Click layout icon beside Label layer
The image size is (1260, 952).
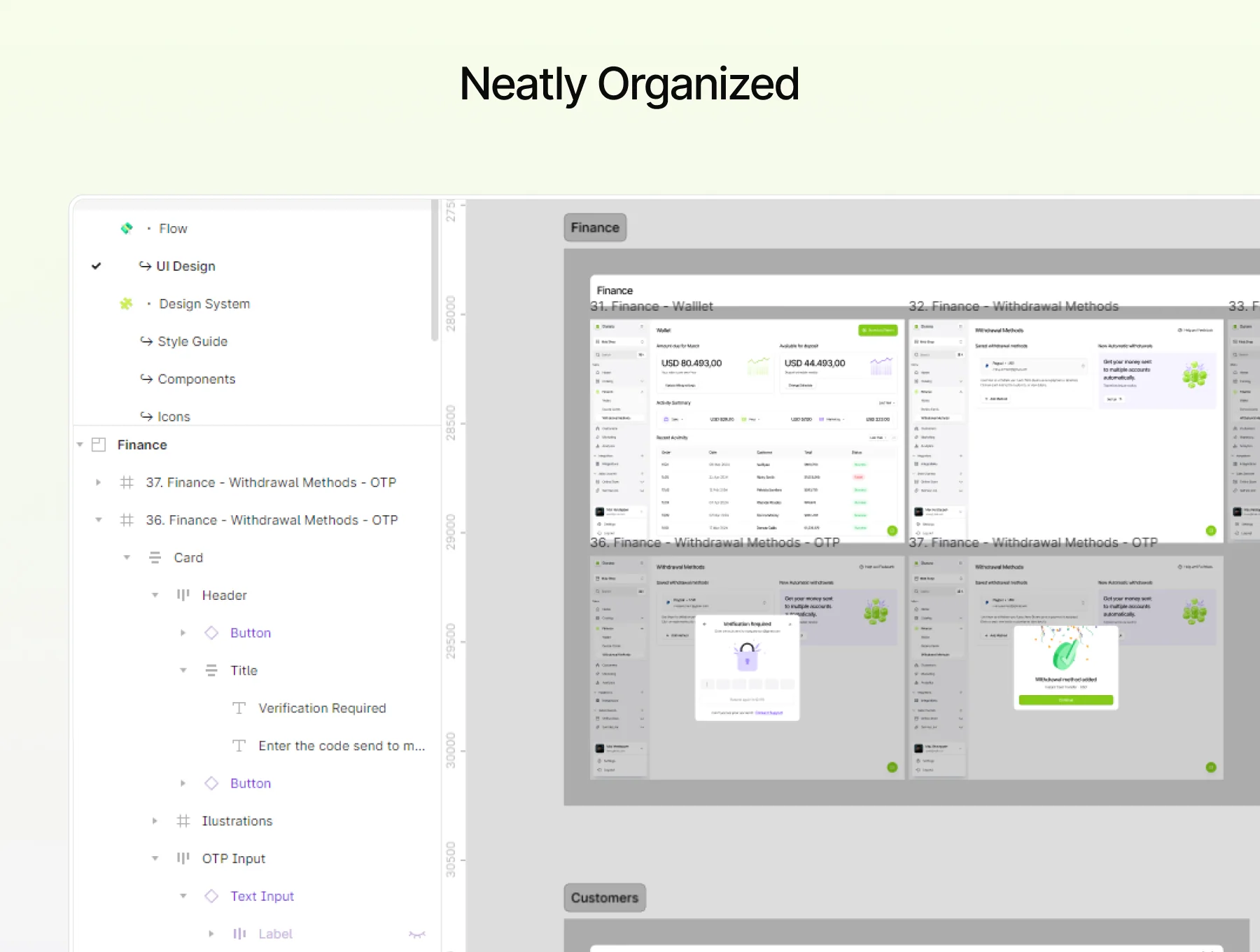pyautogui.click(x=239, y=934)
